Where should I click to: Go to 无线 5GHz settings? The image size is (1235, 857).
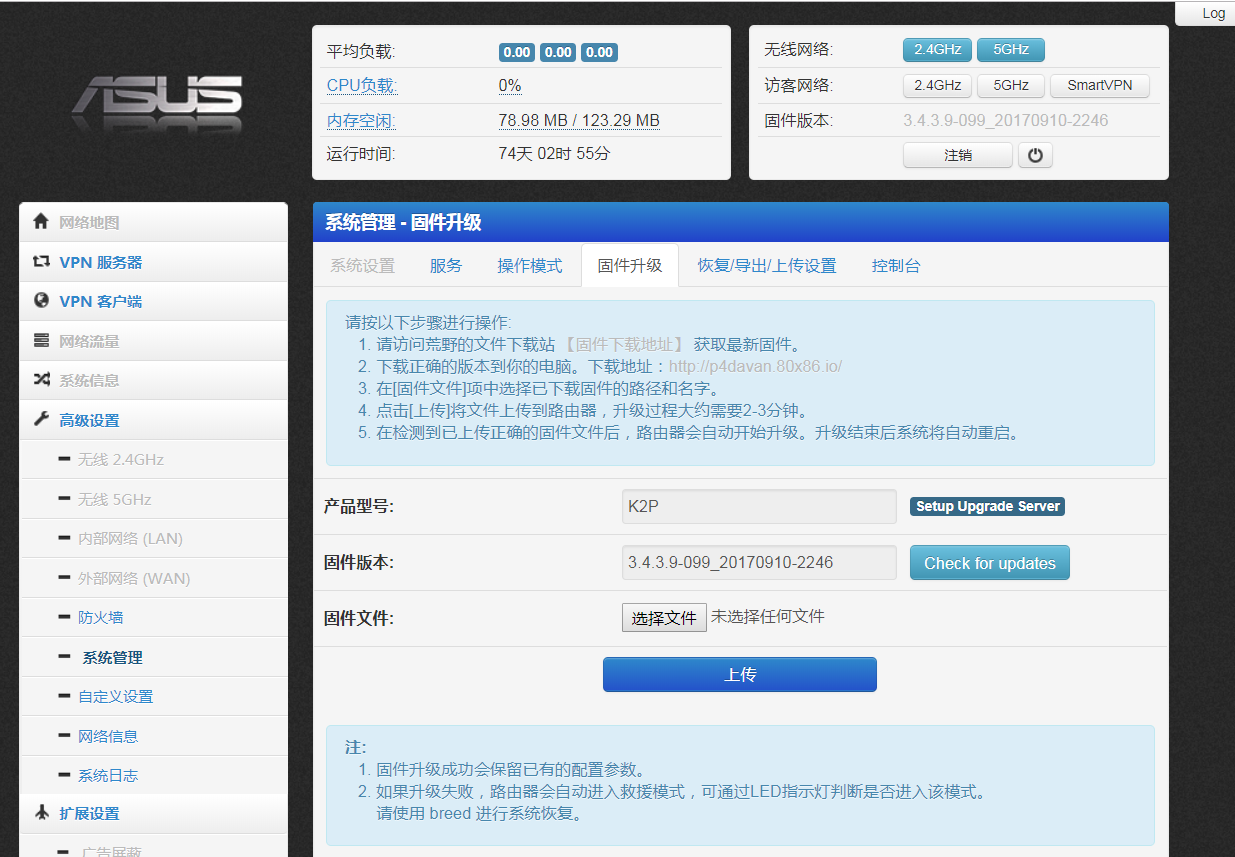(x=153, y=499)
